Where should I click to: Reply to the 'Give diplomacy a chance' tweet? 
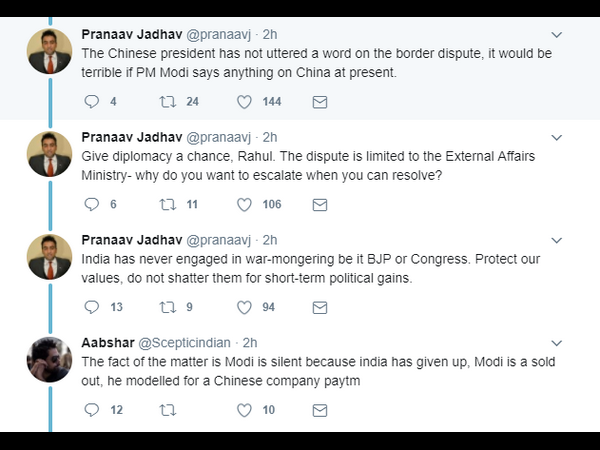(92, 204)
